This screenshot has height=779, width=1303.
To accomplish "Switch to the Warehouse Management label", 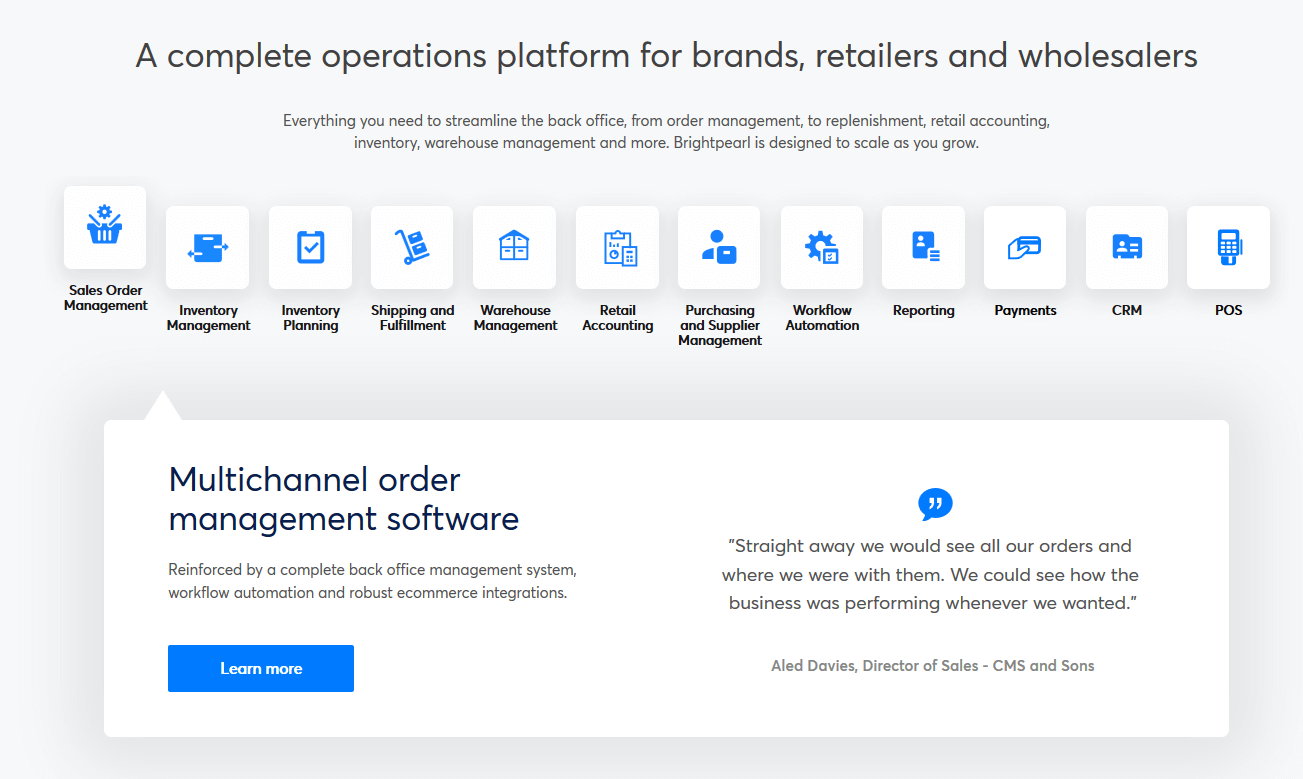I will pyautogui.click(x=515, y=318).
